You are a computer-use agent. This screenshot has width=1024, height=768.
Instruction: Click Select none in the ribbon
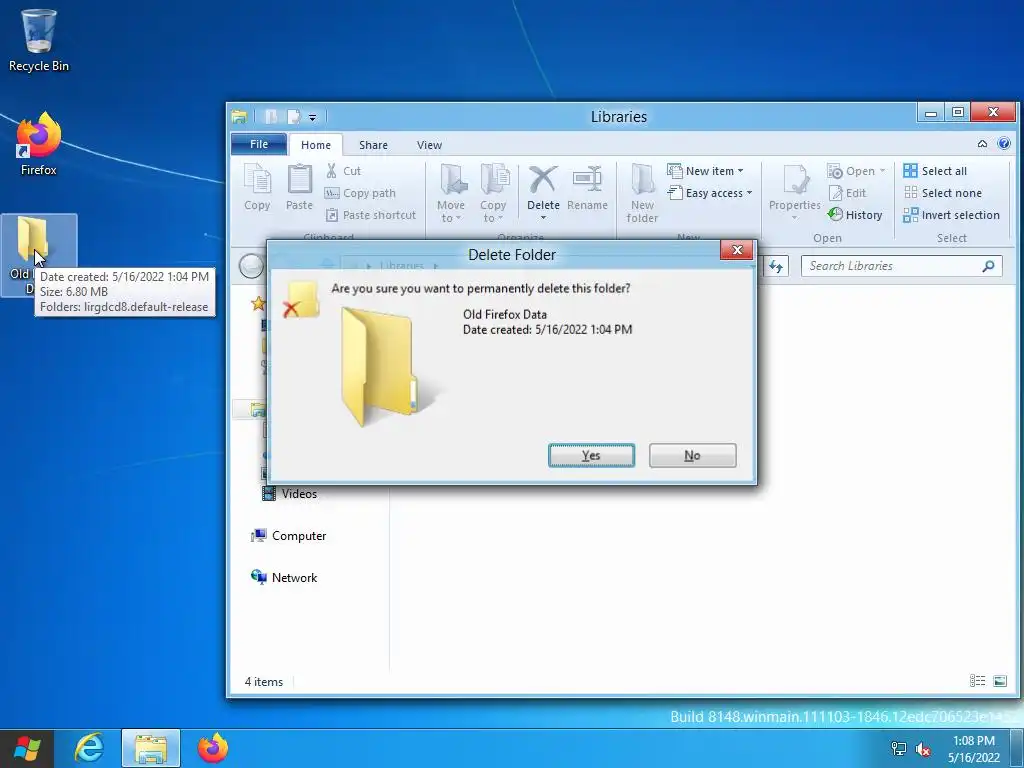942,193
